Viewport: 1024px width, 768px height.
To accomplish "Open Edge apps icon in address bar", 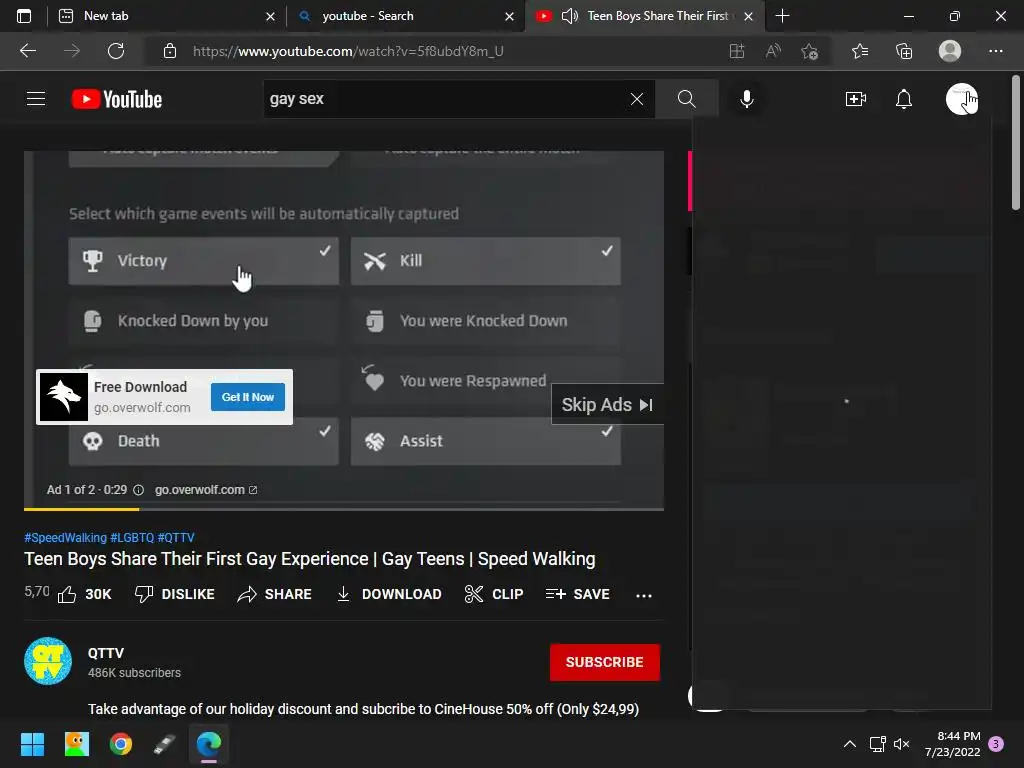I will (x=737, y=51).
